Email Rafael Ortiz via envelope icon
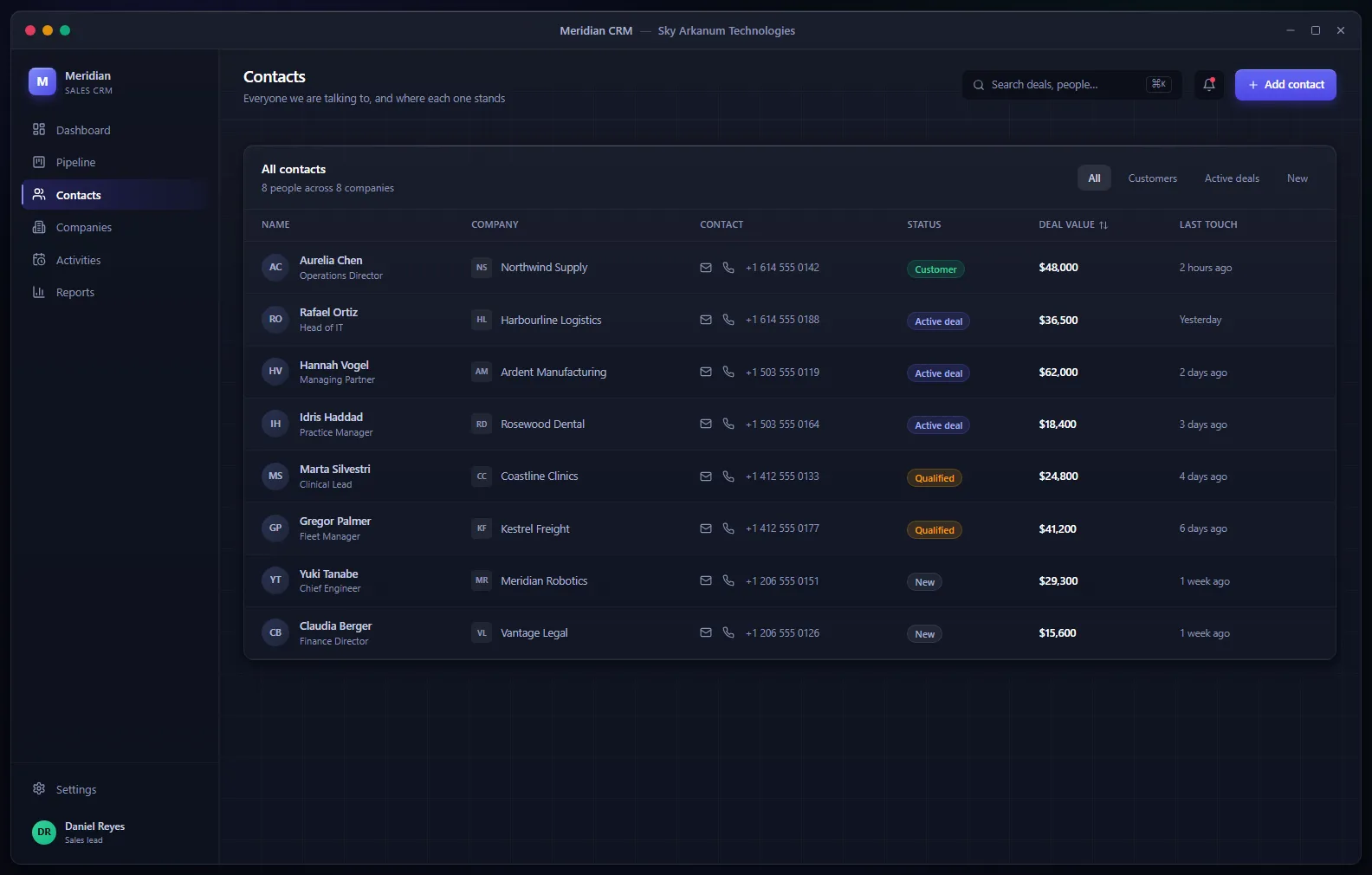The height and width of the screenshot is (875, 1372). click(x=706, y=320)
